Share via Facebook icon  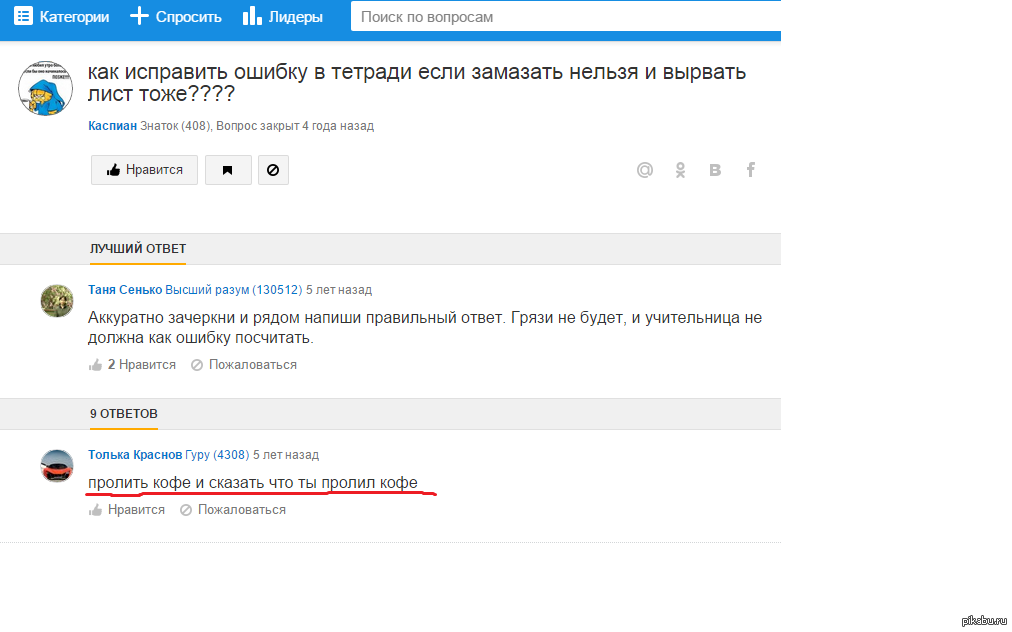pyautogui.click(x=751, y=170)
